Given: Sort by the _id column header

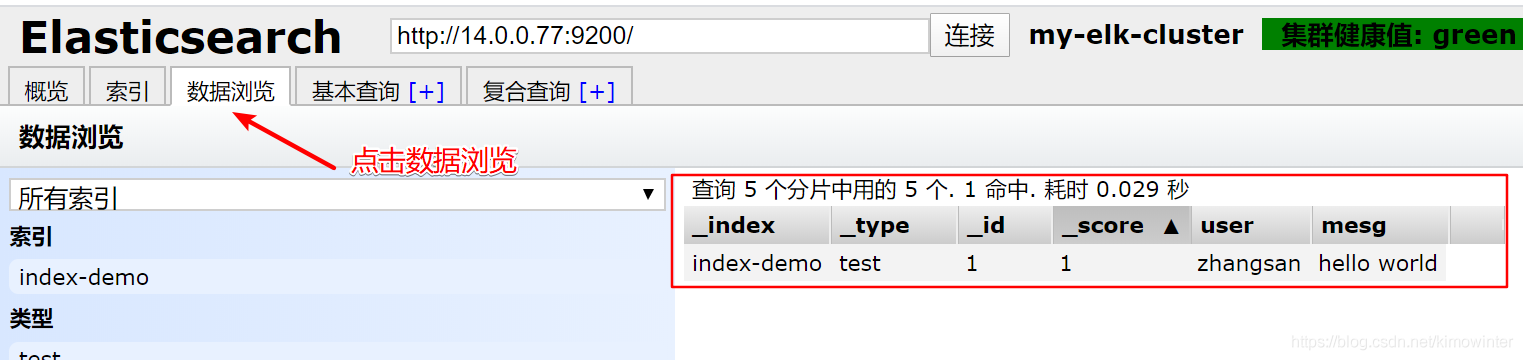Looking at the screenshot, I should click(x=1005, y=225).
